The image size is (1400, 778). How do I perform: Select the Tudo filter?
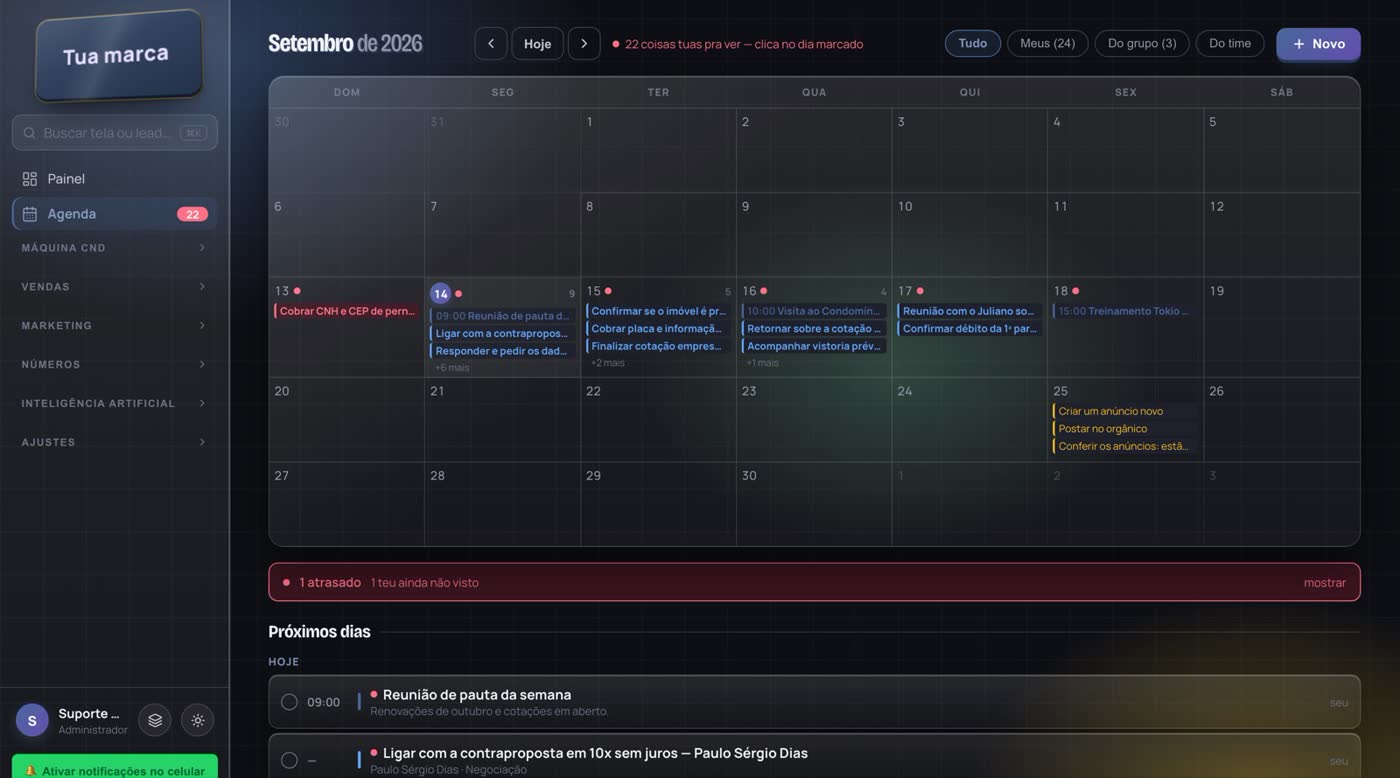(973, 43)
